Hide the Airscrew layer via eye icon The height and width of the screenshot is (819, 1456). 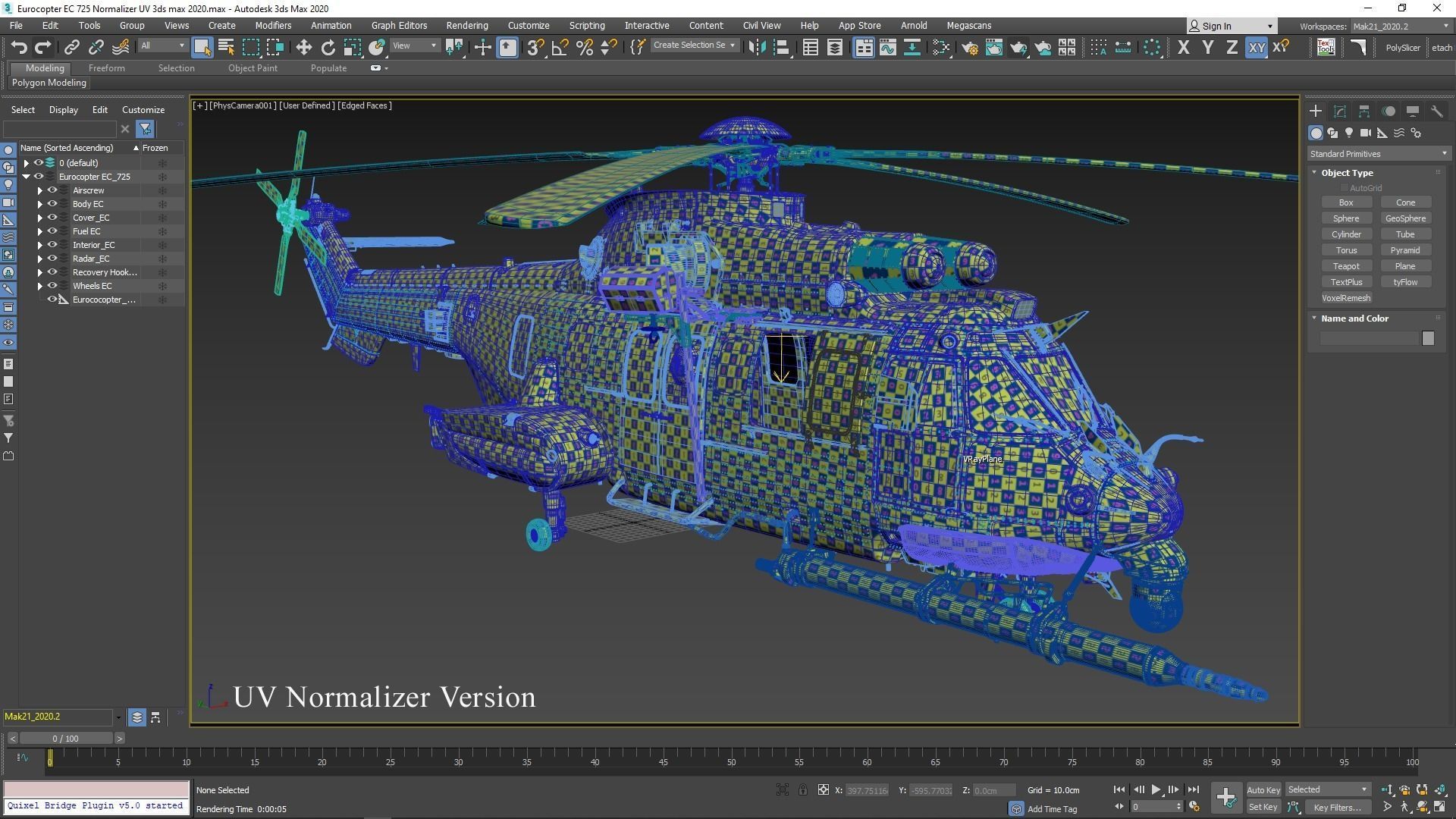point(52,190)
